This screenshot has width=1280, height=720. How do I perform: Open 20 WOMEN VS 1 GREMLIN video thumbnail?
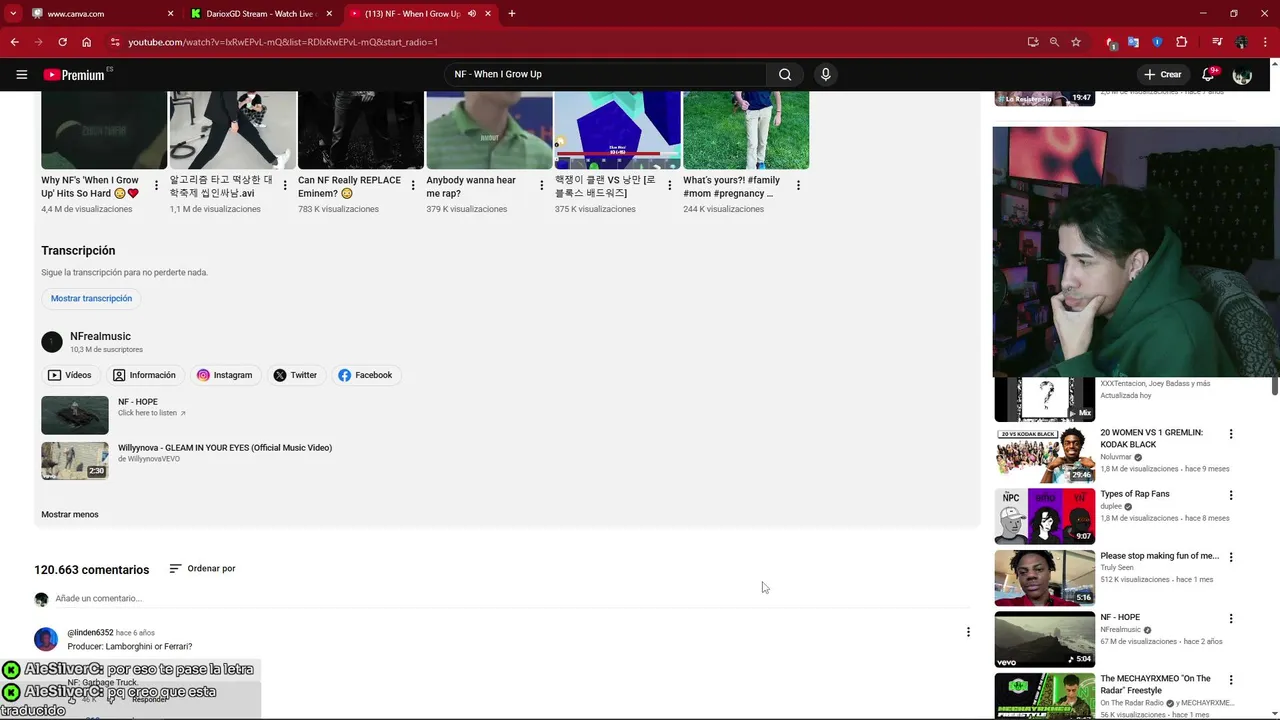coord(1044,455)
